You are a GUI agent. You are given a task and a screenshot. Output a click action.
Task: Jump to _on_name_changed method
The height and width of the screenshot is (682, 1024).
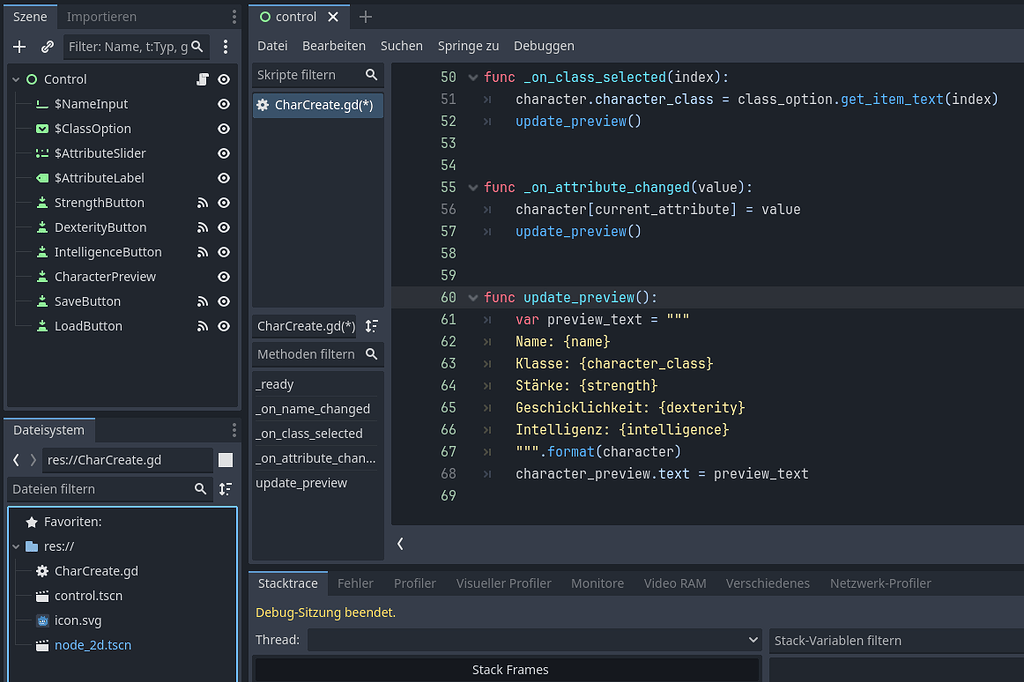pyautogui.click(x=315, y=409)
